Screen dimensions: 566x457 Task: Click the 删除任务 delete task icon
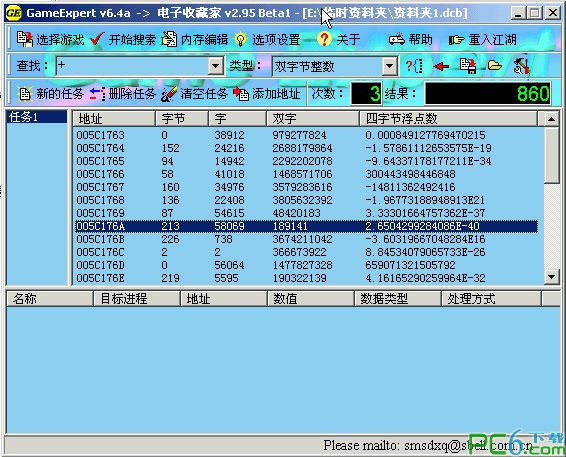point(97,94)
